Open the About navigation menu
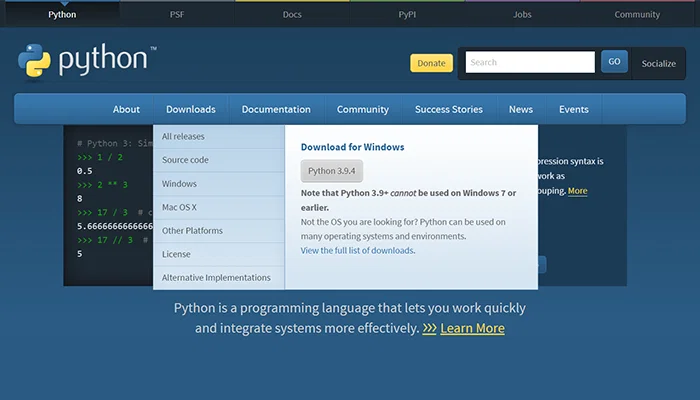Viewport: 700px width, 400px height. pos(126,109)
